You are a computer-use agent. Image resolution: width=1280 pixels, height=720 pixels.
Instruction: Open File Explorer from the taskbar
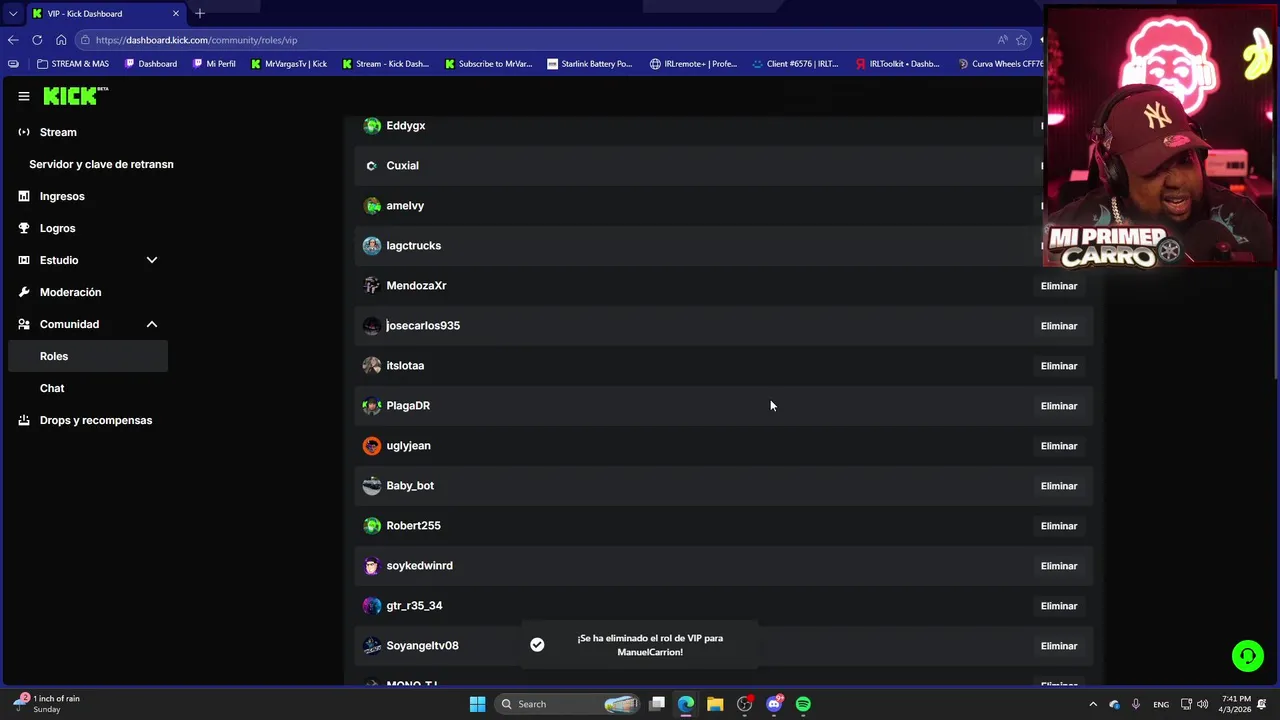pos(715,704)
